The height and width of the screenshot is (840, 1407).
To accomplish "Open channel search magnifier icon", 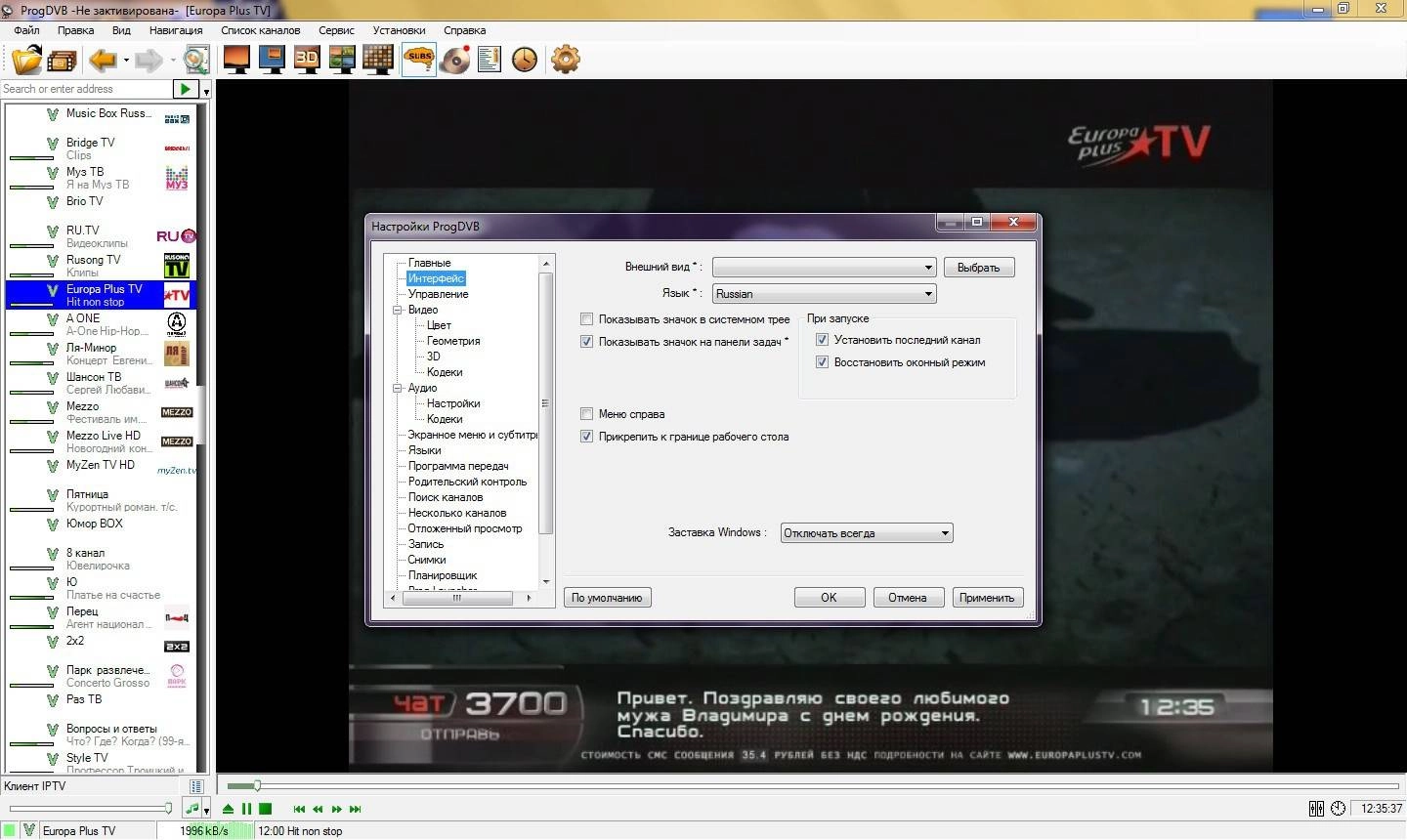I will click(196, 61).
